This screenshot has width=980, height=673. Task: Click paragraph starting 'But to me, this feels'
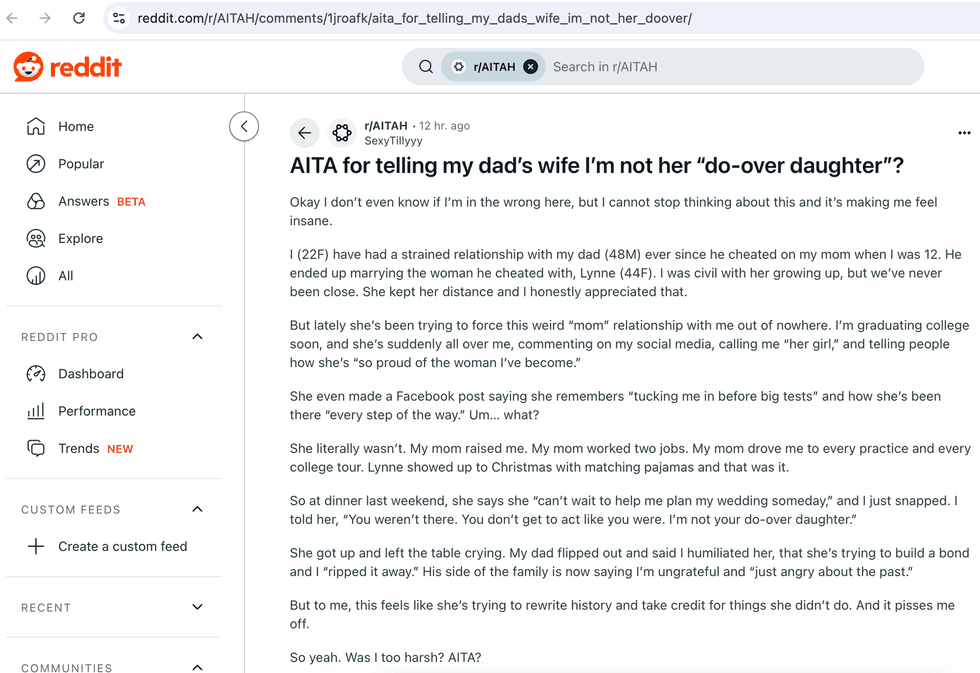pos(622,614)
